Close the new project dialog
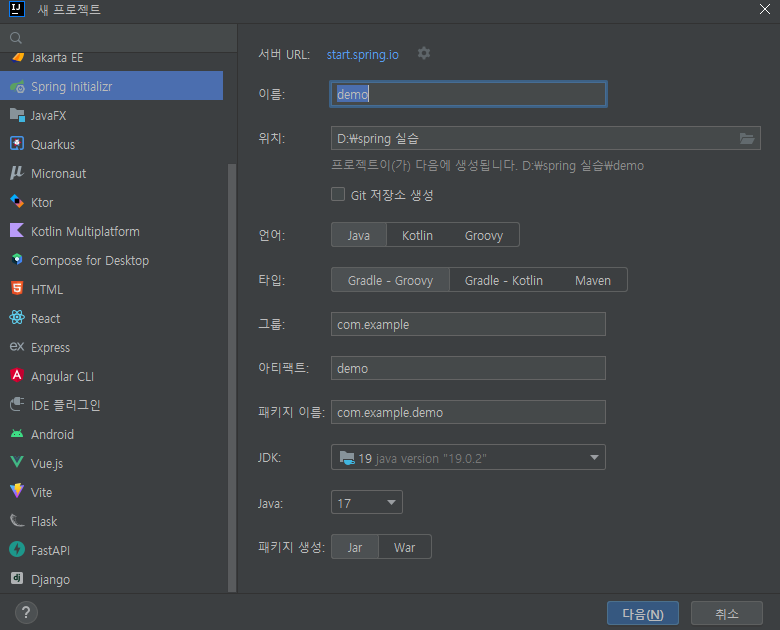 click(x=765, y=9)
